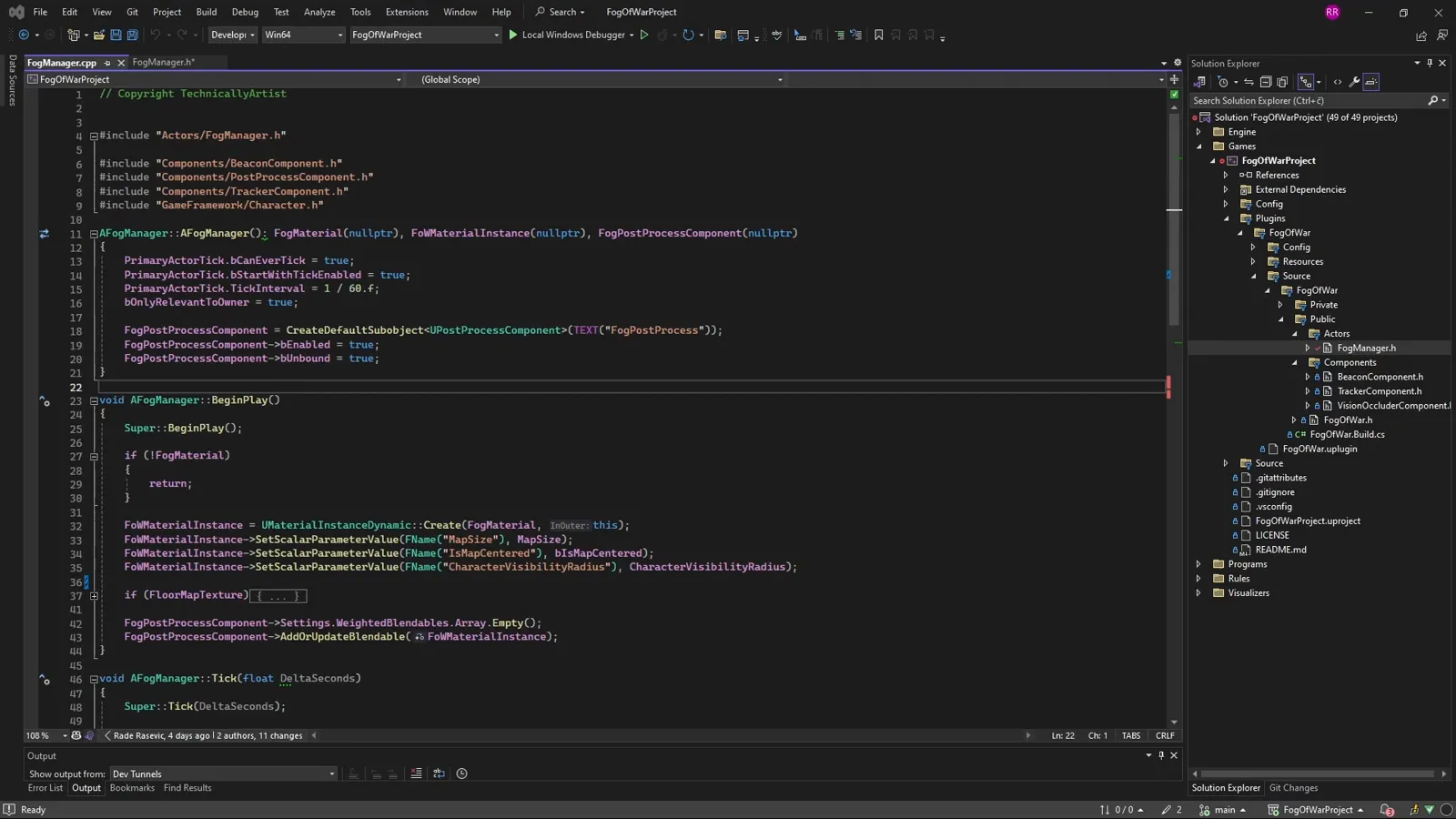Switch to the Git Changes tab

click(x=1293, y=788)
